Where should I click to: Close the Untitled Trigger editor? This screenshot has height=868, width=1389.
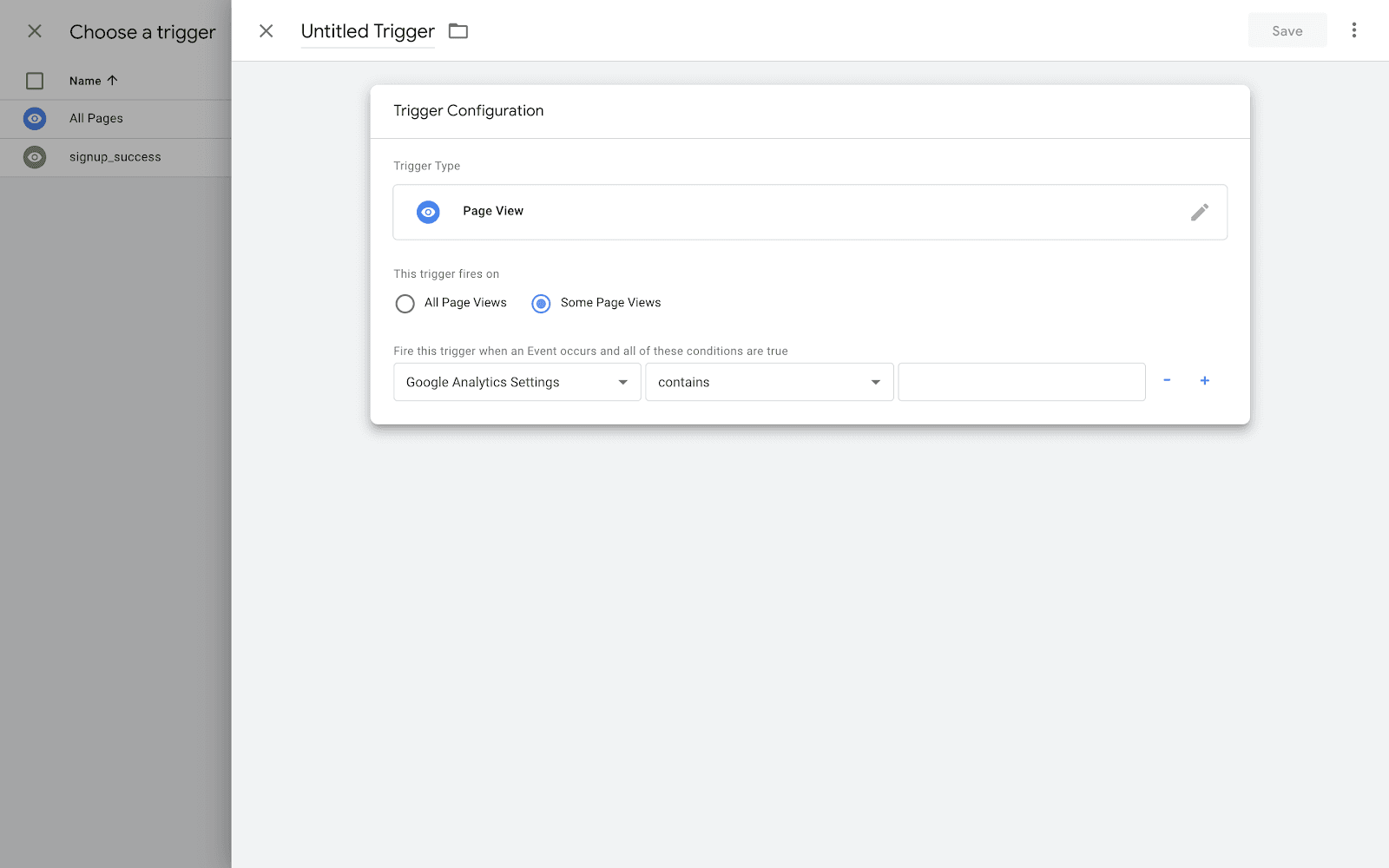point(267,31)
